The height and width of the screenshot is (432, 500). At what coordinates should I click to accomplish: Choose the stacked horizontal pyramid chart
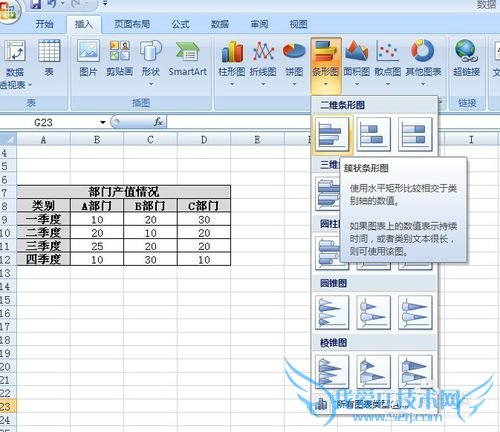tap(373, 371)
